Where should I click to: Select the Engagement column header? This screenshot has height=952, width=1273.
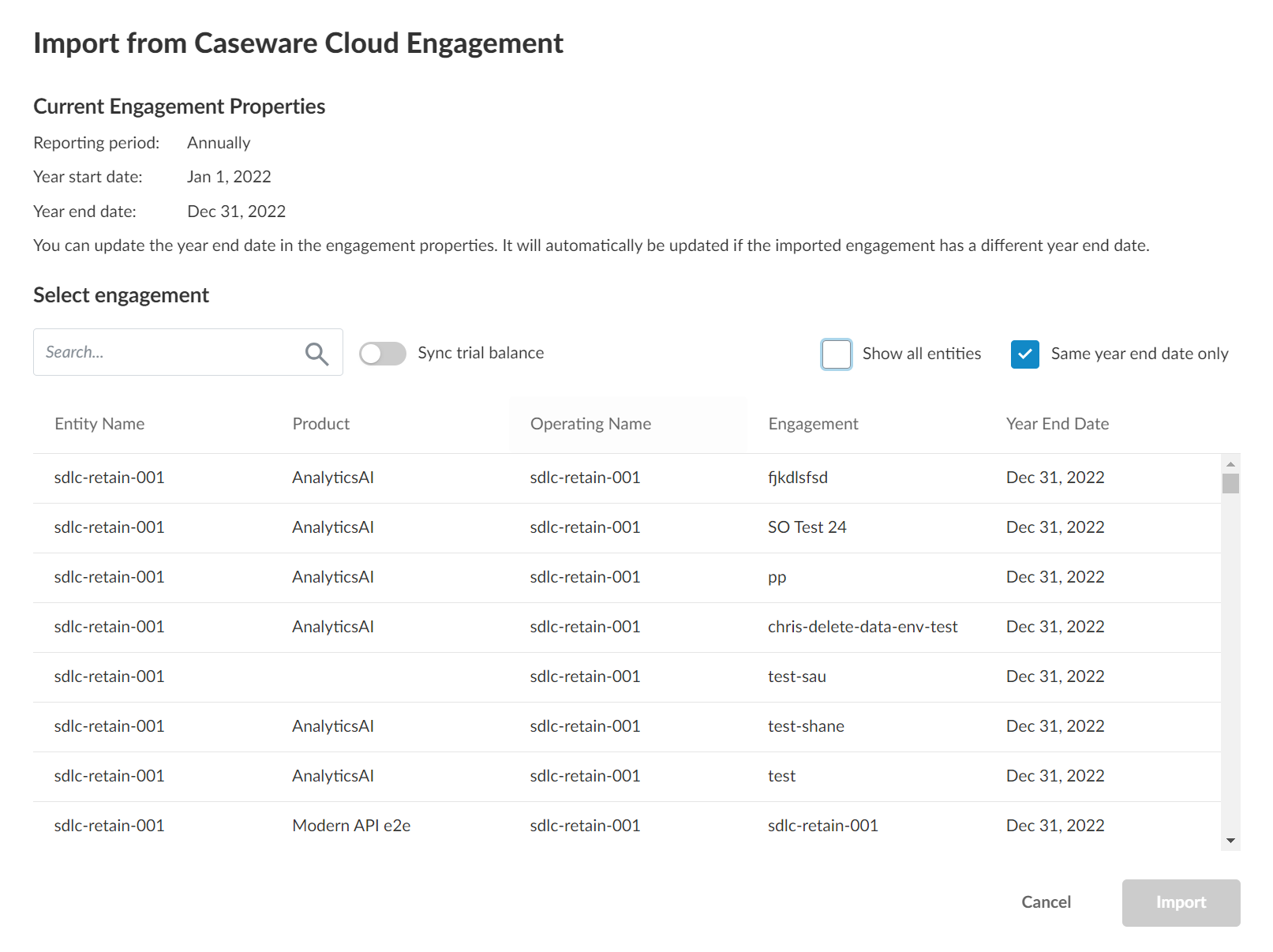coord(812,424)
